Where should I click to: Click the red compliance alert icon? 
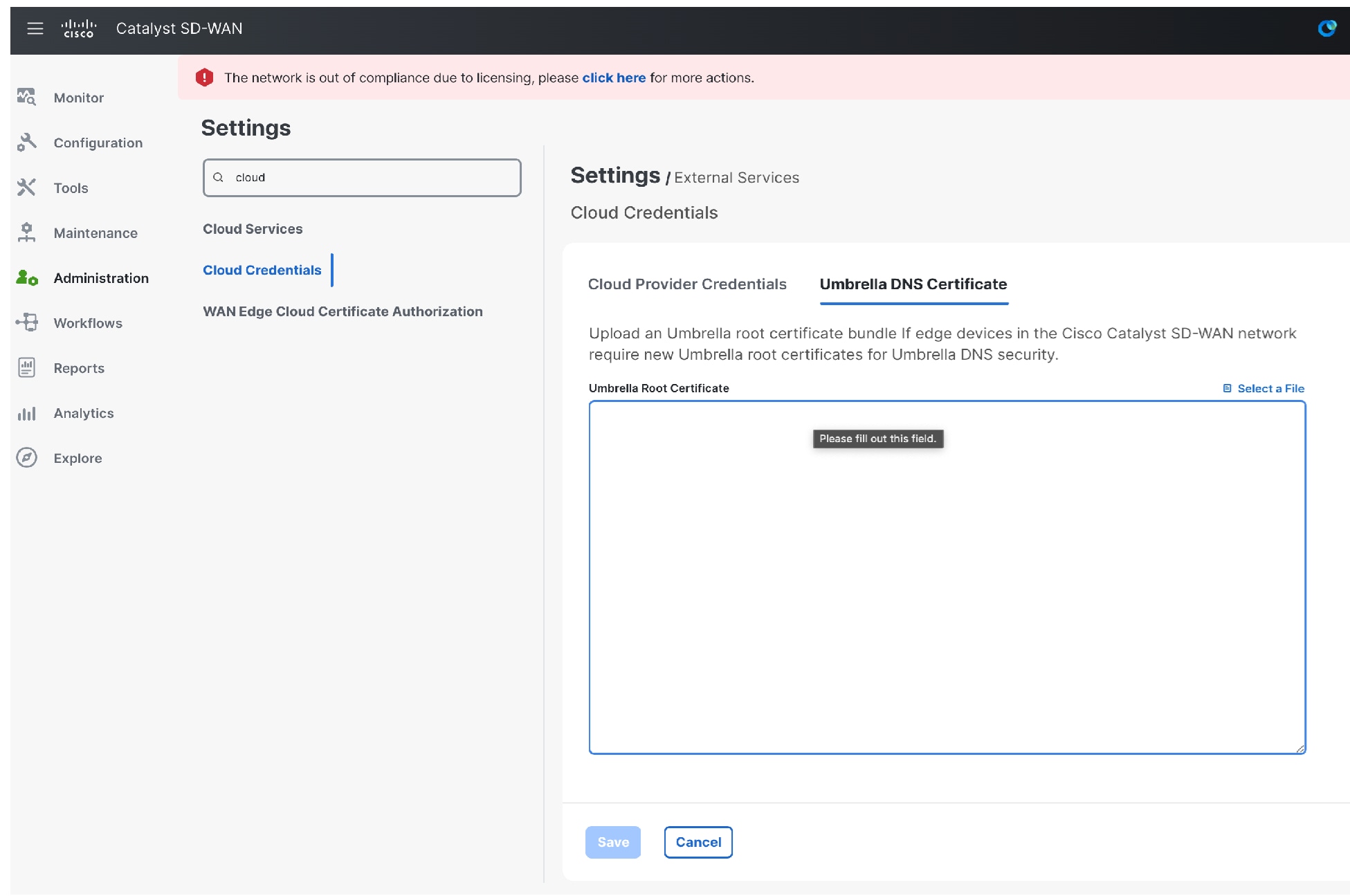coord(204,77)
